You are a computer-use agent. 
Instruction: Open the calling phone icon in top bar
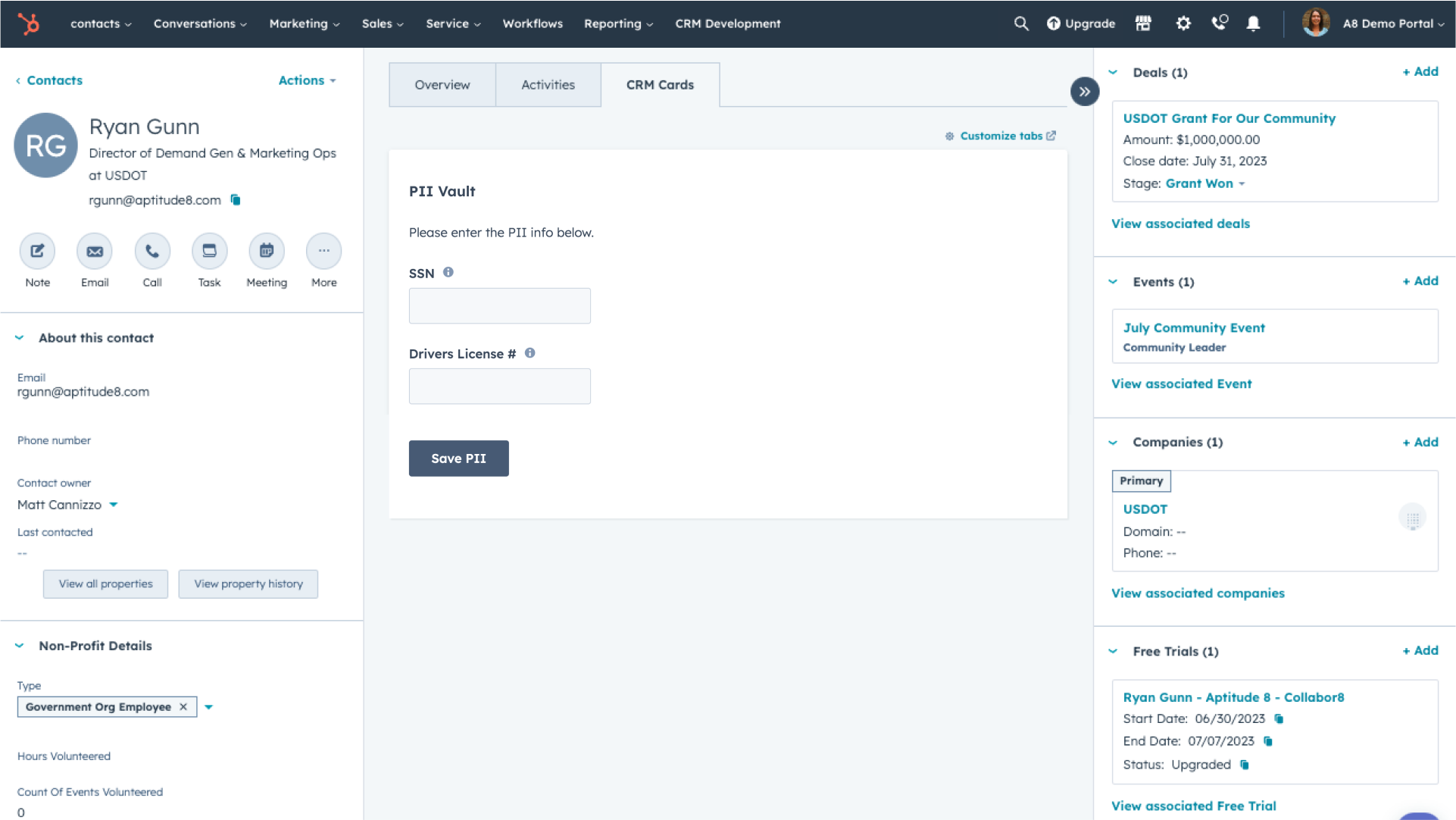click(x=1219, y=23)
